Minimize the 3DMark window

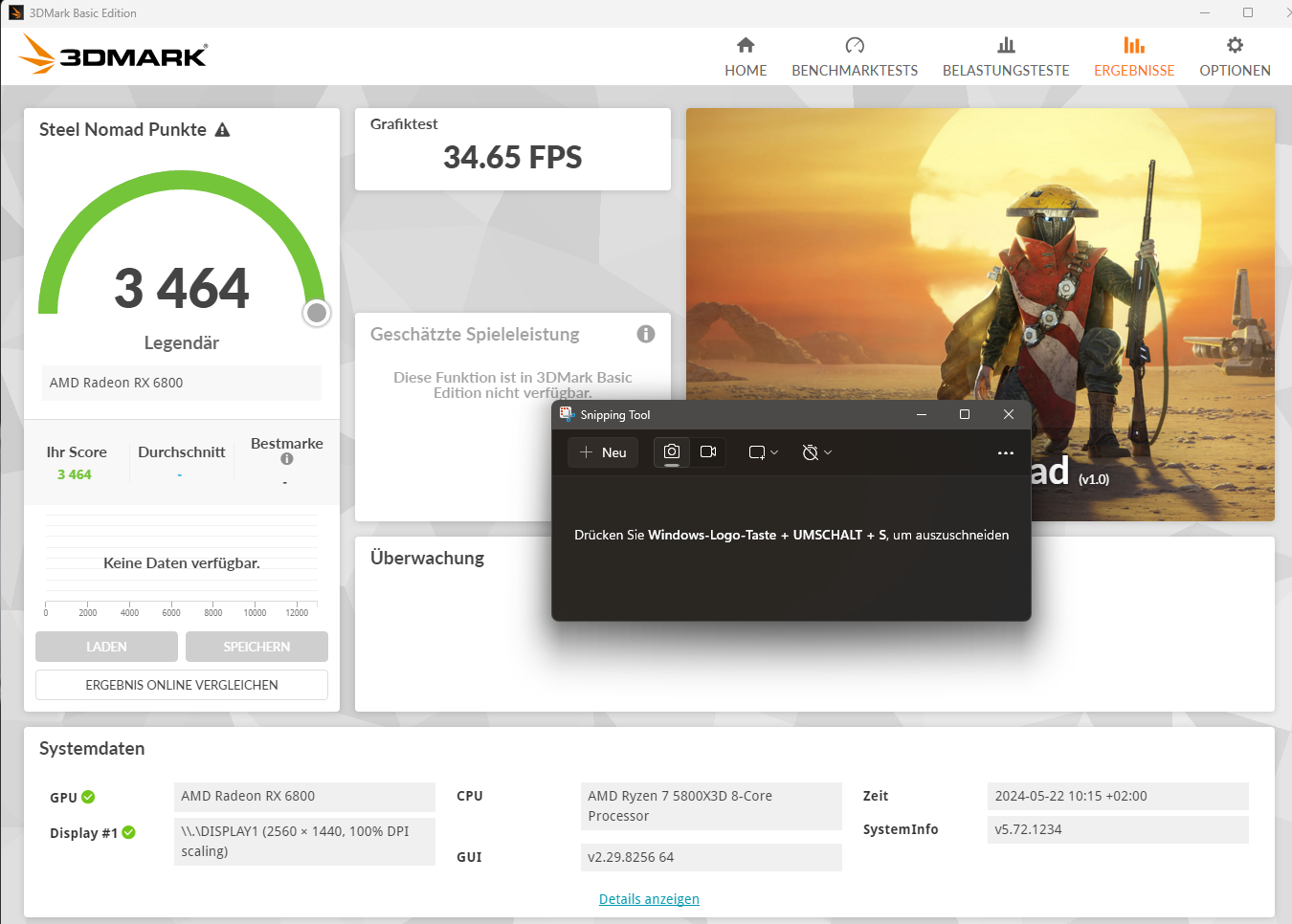[1205, 12]
